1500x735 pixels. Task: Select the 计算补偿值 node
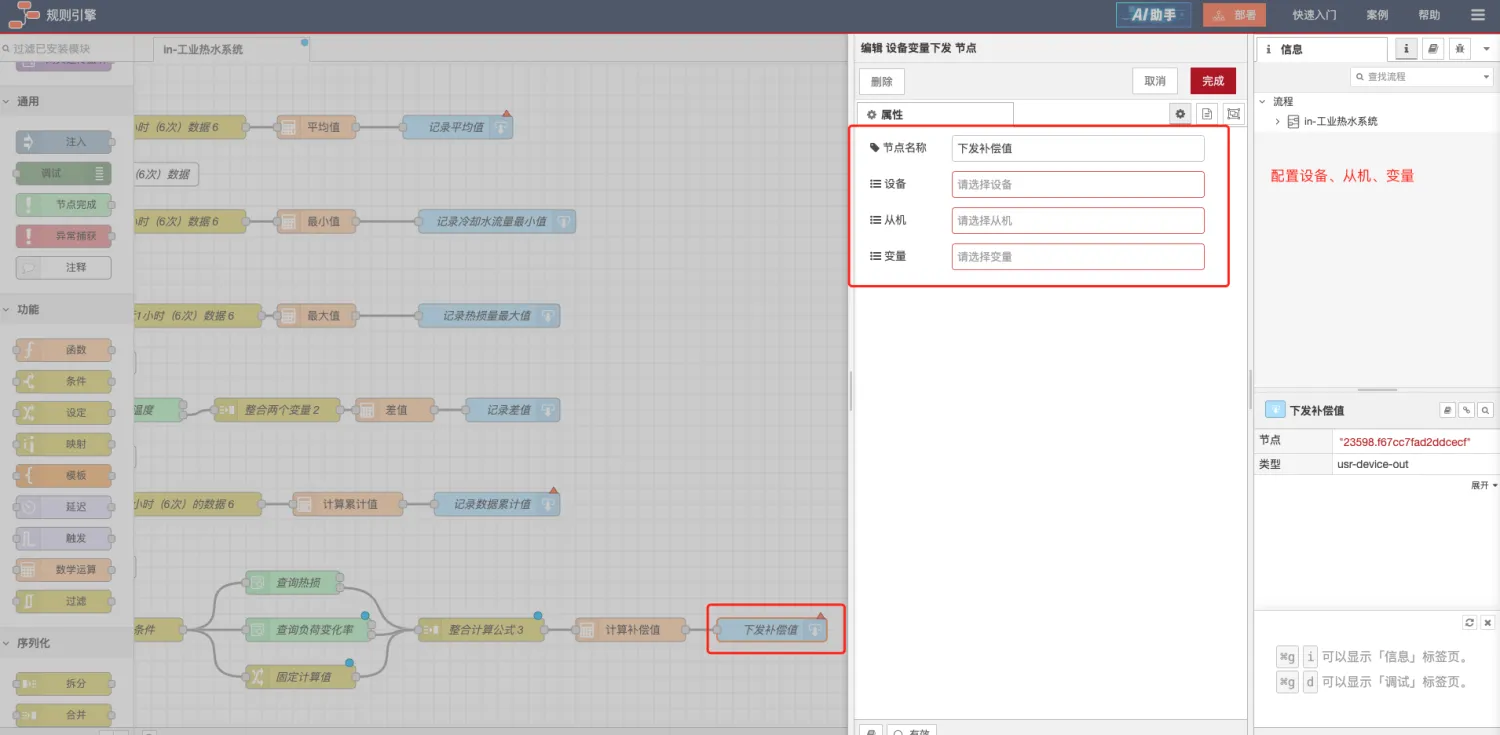[x=631, y=629]
